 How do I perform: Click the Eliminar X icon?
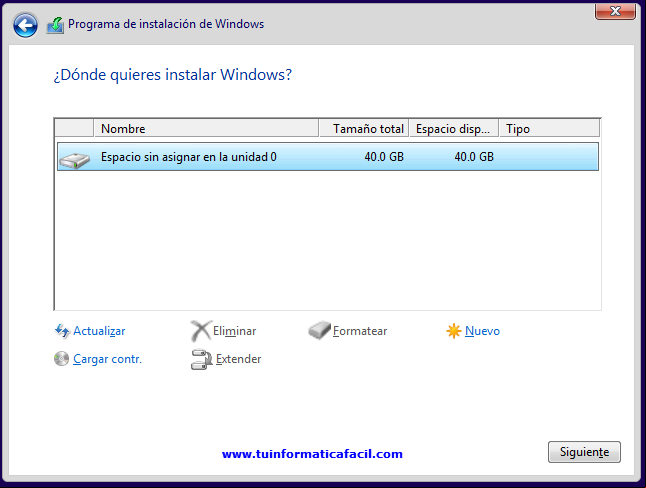coord(201,331)
